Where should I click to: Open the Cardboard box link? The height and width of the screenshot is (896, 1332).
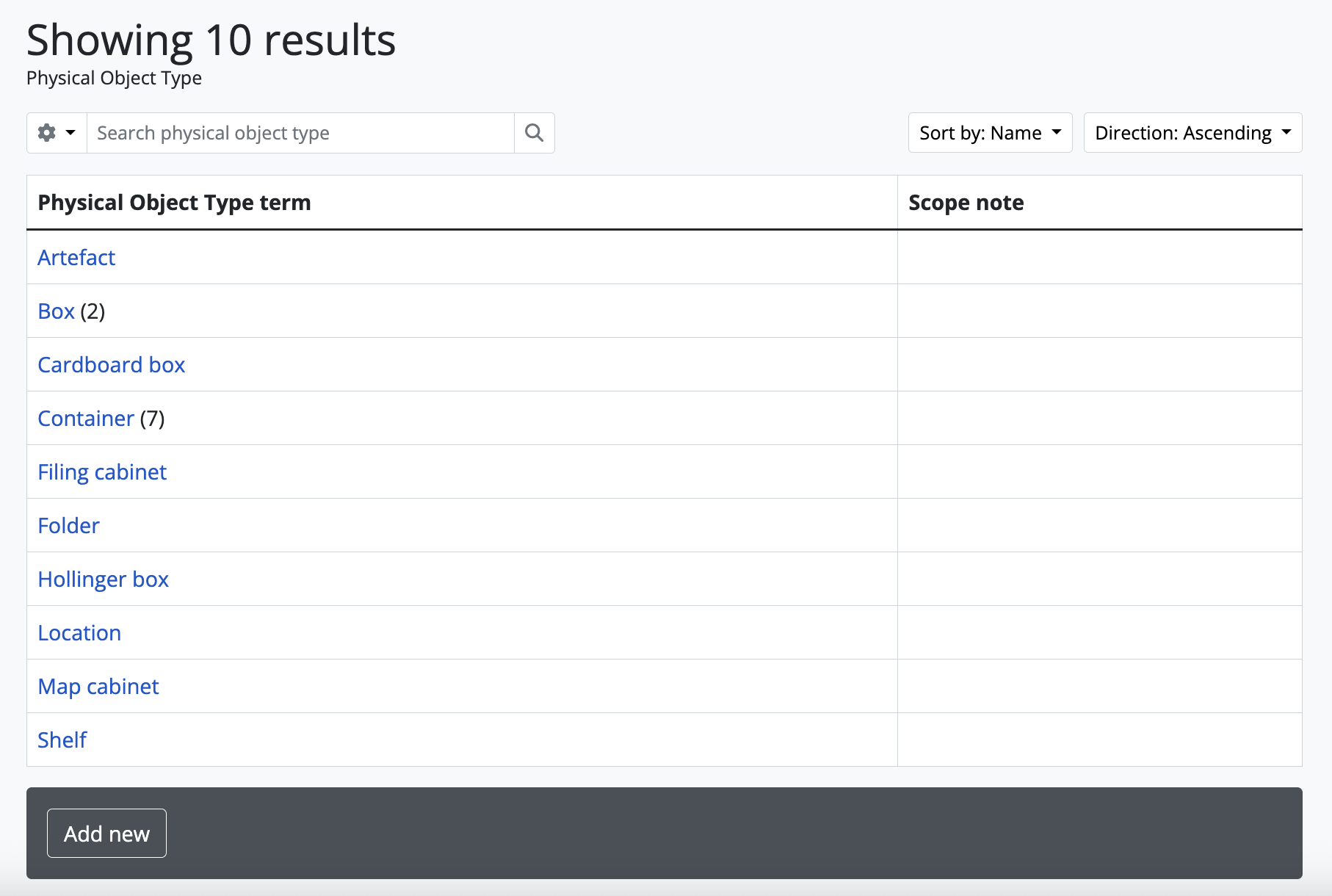click(x=111, y=365)
